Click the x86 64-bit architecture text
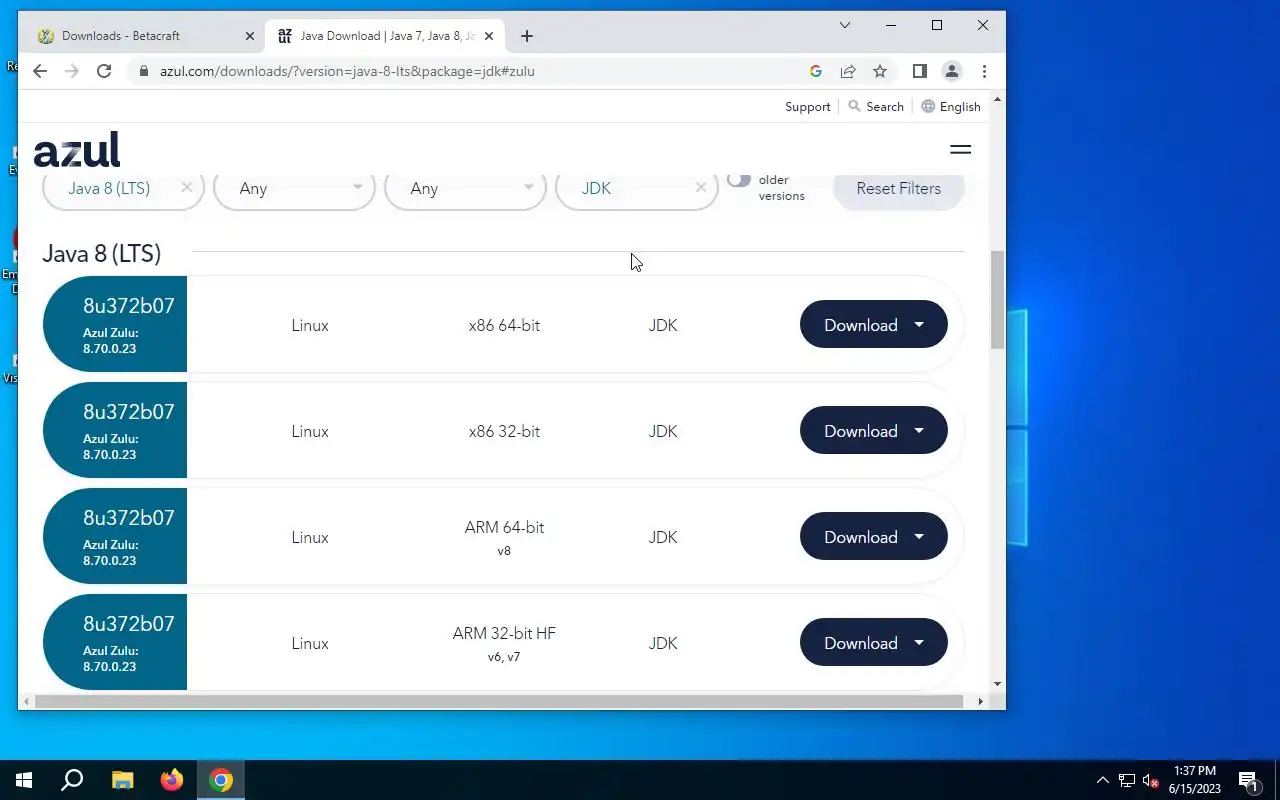The height and width of the screenshot is (800, 1280). tap(504, 325)
